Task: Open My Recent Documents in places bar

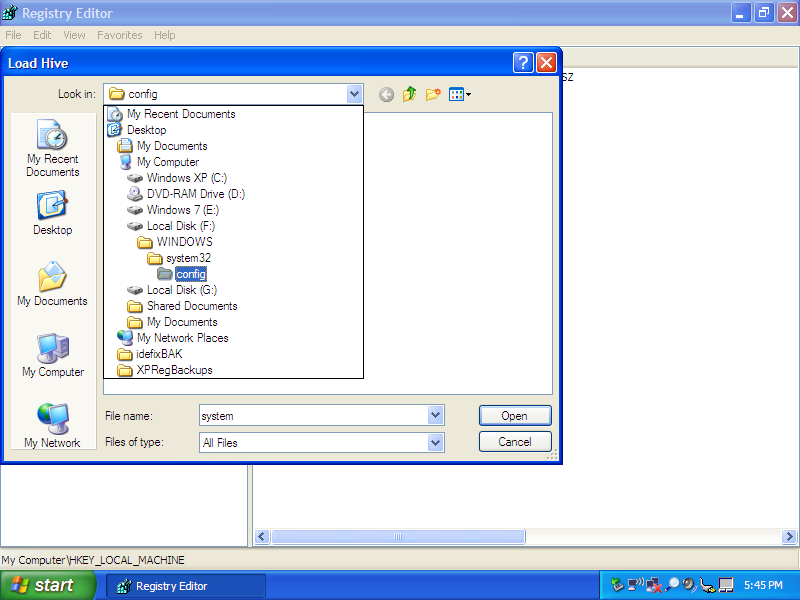Action: 53,148
